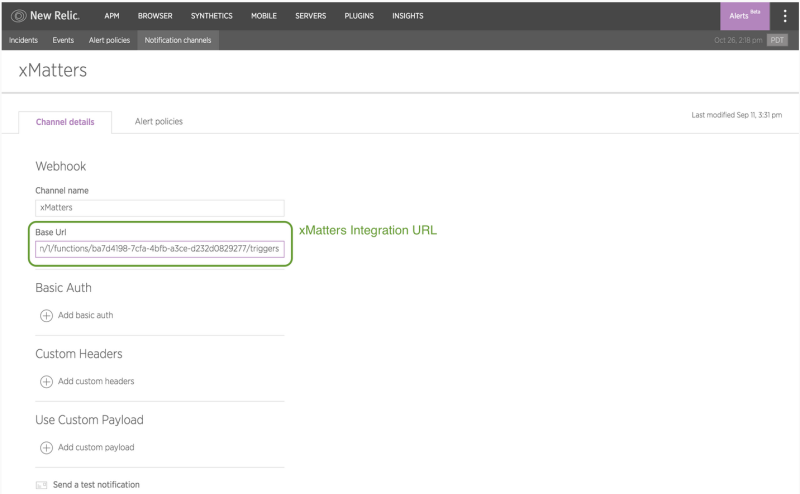The width and height of the screenshot is (800, 494).
Task: Open the three-dot kebab menu
Action: (x=785, y=15)
